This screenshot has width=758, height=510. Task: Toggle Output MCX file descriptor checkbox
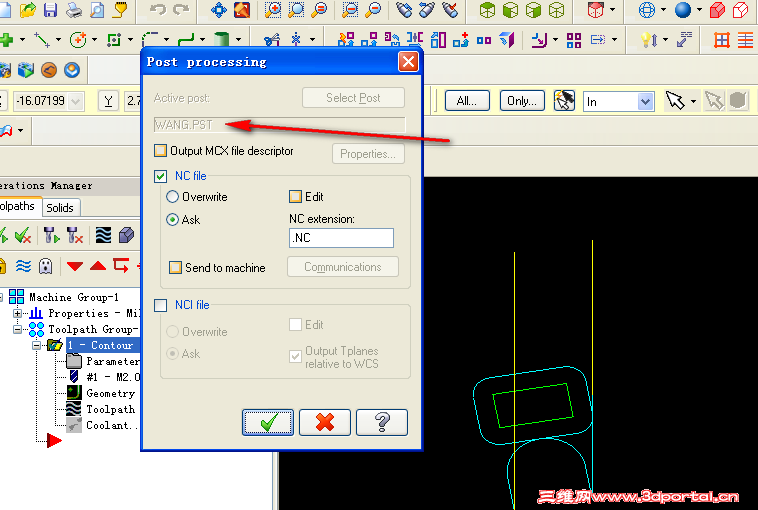click(x=160, y=151)
